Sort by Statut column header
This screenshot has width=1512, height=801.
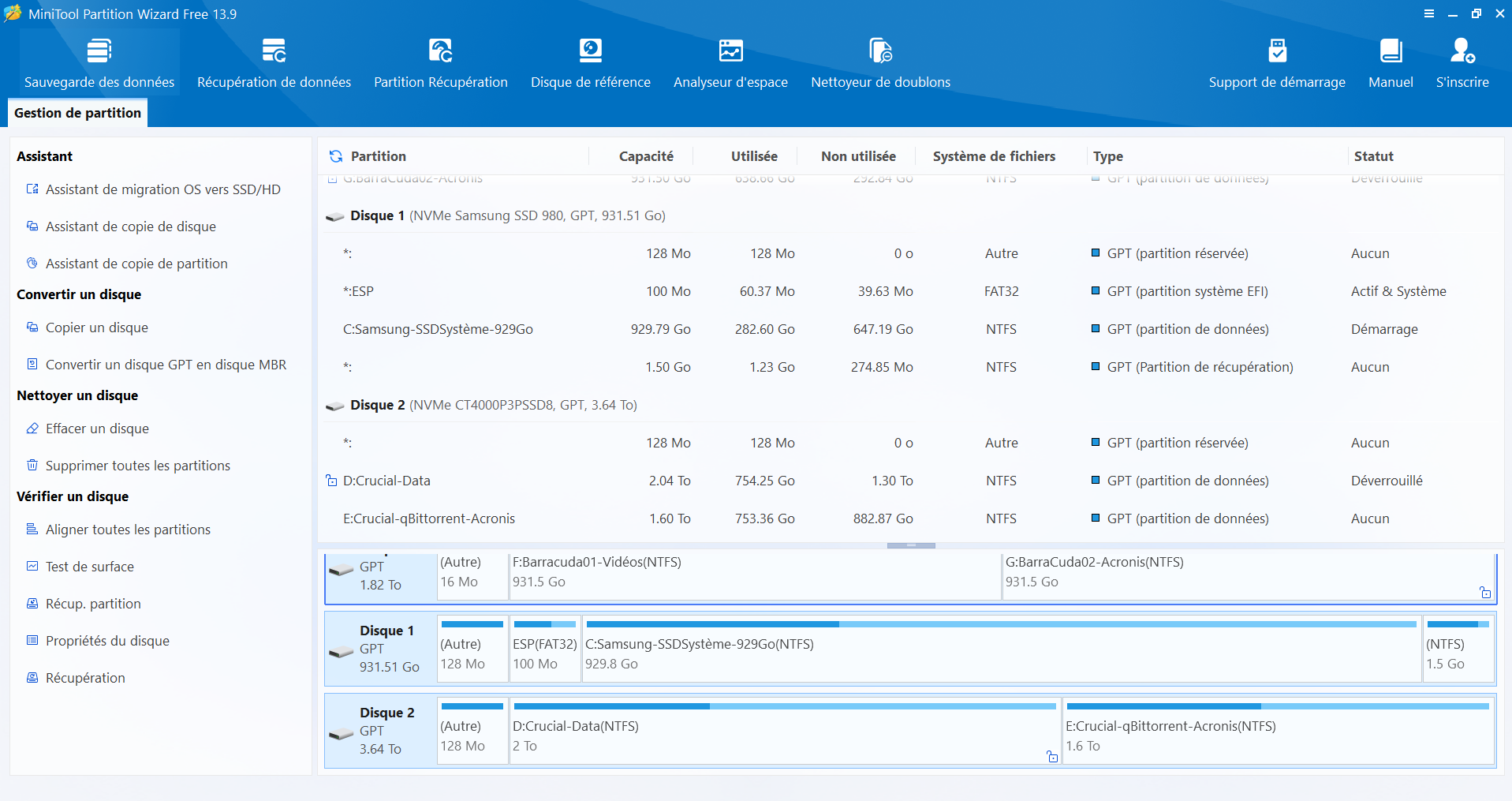coord(1373,156)
